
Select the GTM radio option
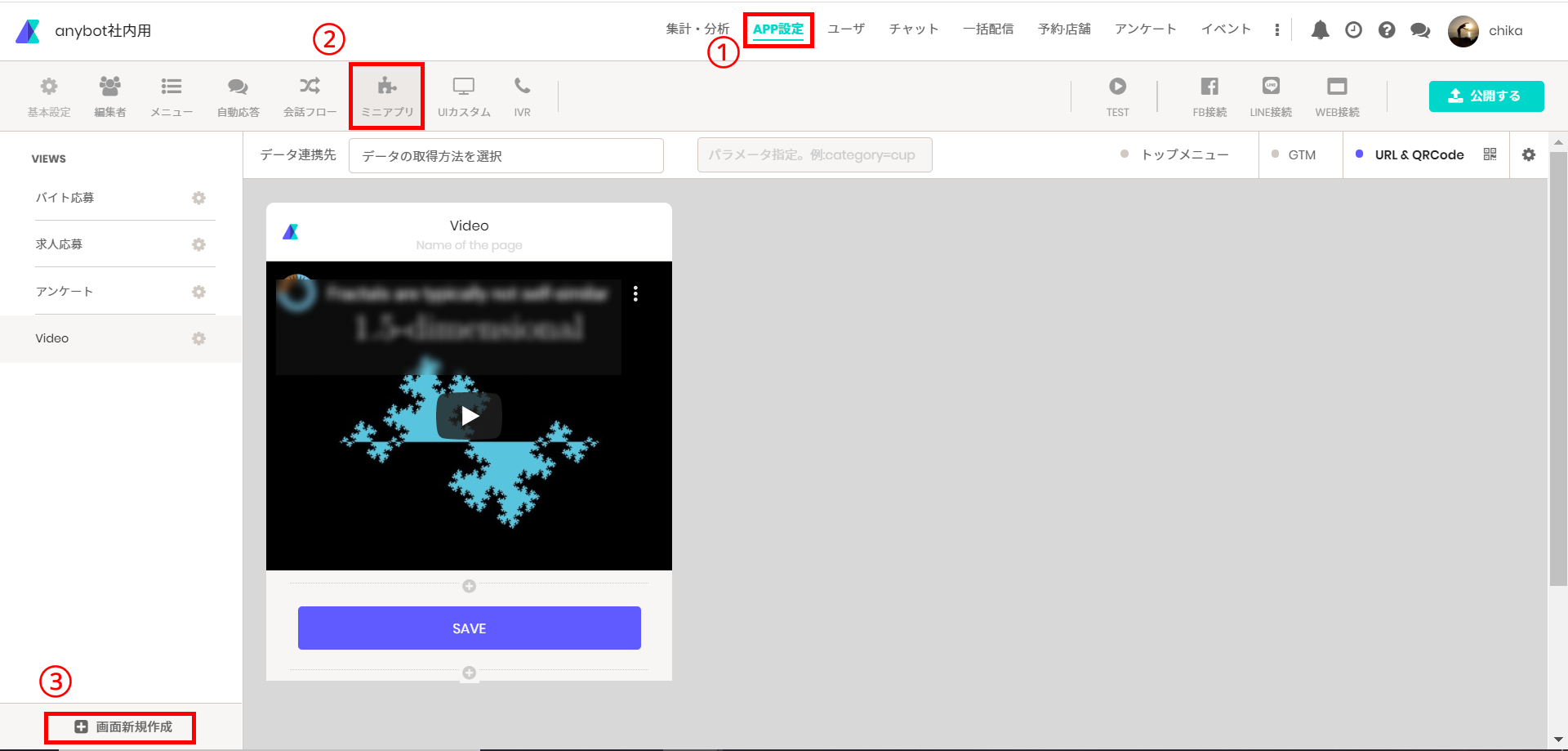1294,154
